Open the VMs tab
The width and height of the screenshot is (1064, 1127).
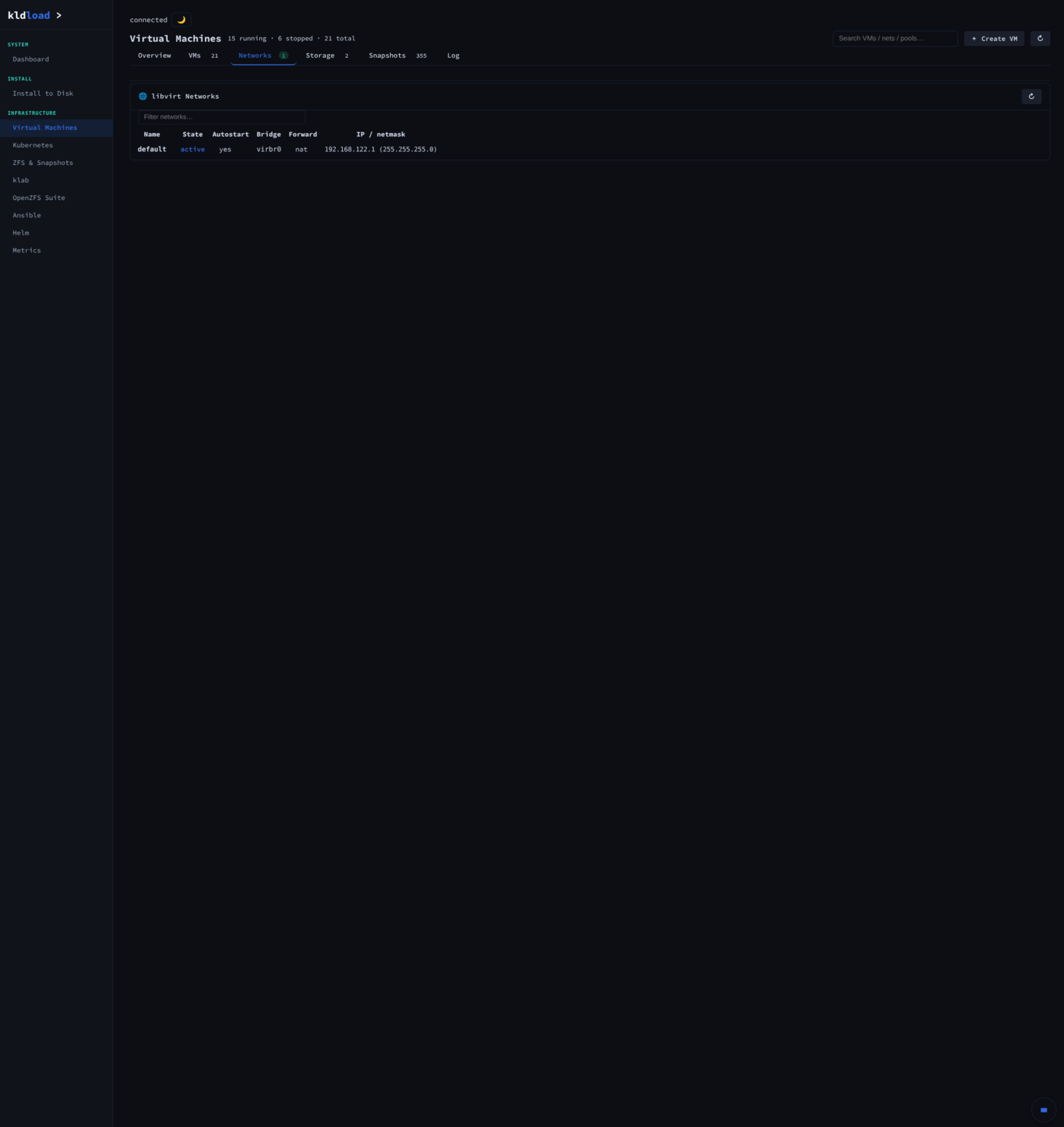204,55
